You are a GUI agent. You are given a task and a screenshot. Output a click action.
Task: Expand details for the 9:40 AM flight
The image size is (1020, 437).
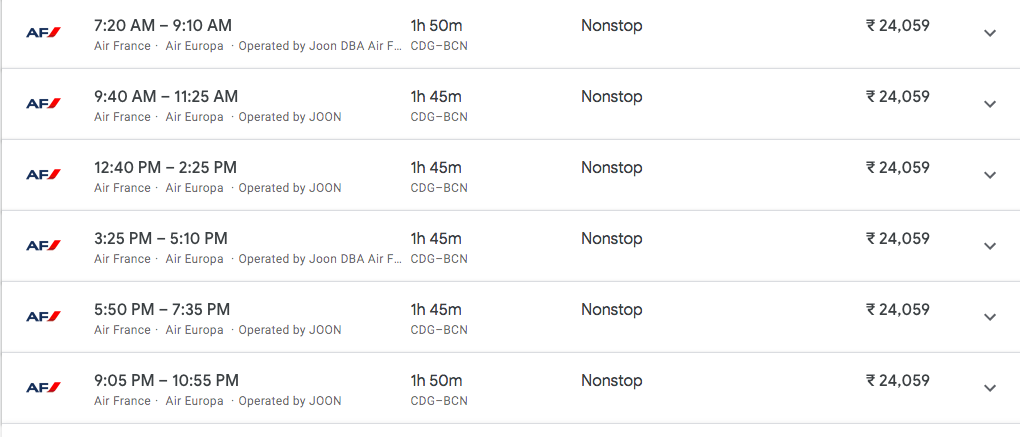[990, 104]
